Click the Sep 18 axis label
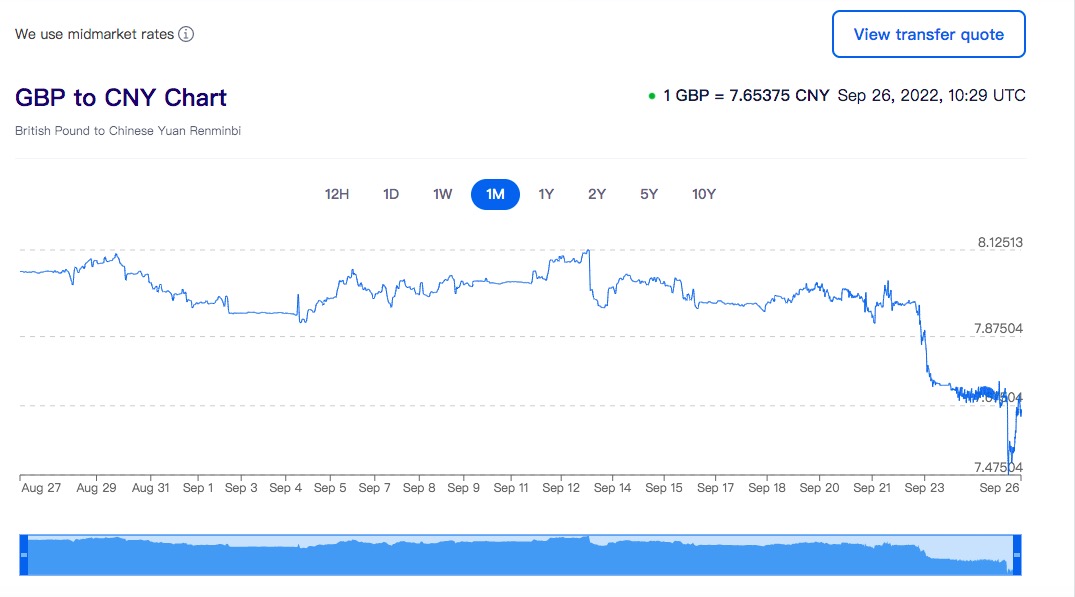The height and width of the screenshot is (597, 1075). click(x=766, y=487)
